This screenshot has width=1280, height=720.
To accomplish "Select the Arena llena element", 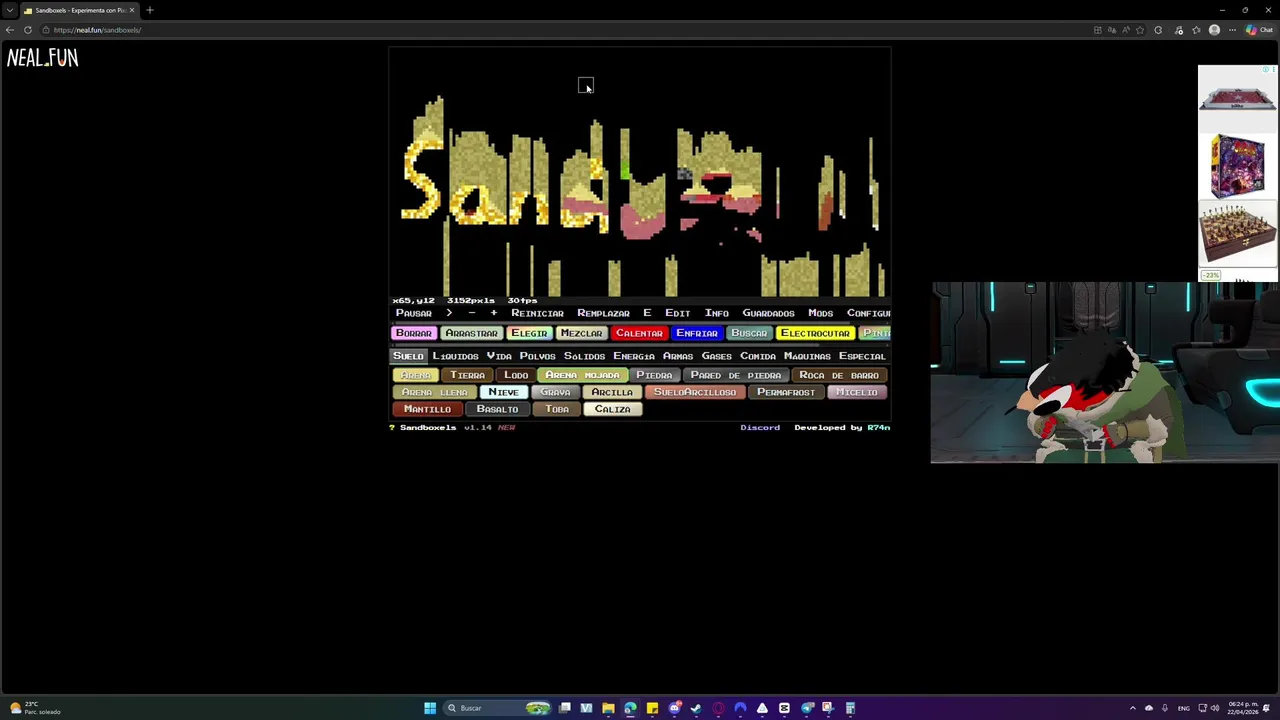I will (434, 392).
